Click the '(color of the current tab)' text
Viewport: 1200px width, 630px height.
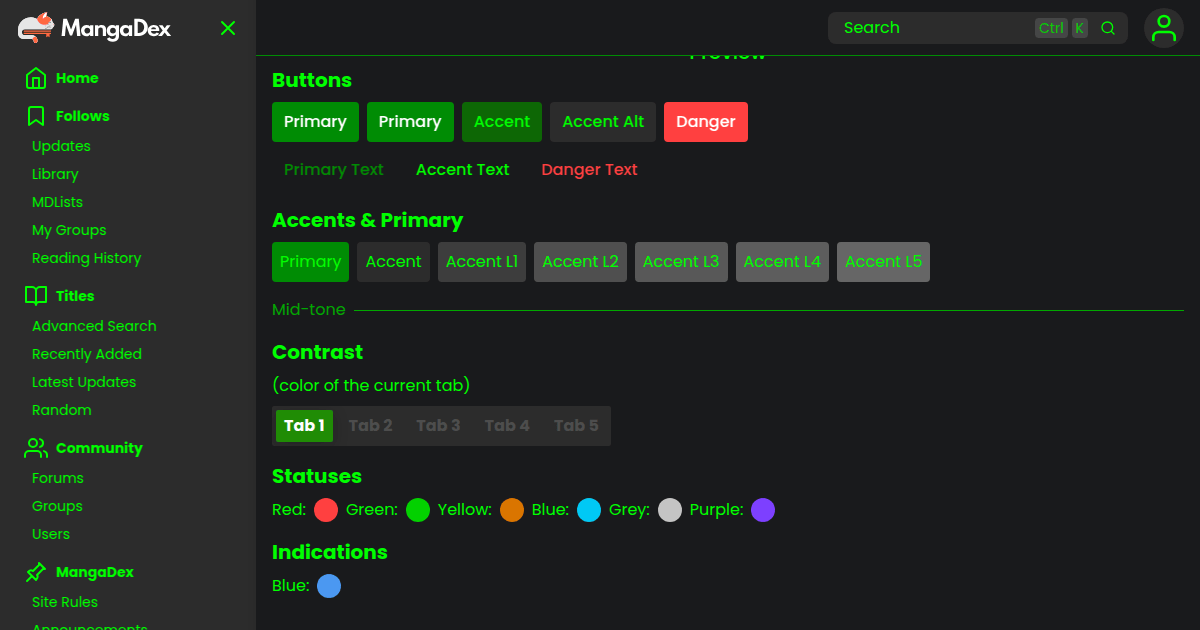point(371,386)
